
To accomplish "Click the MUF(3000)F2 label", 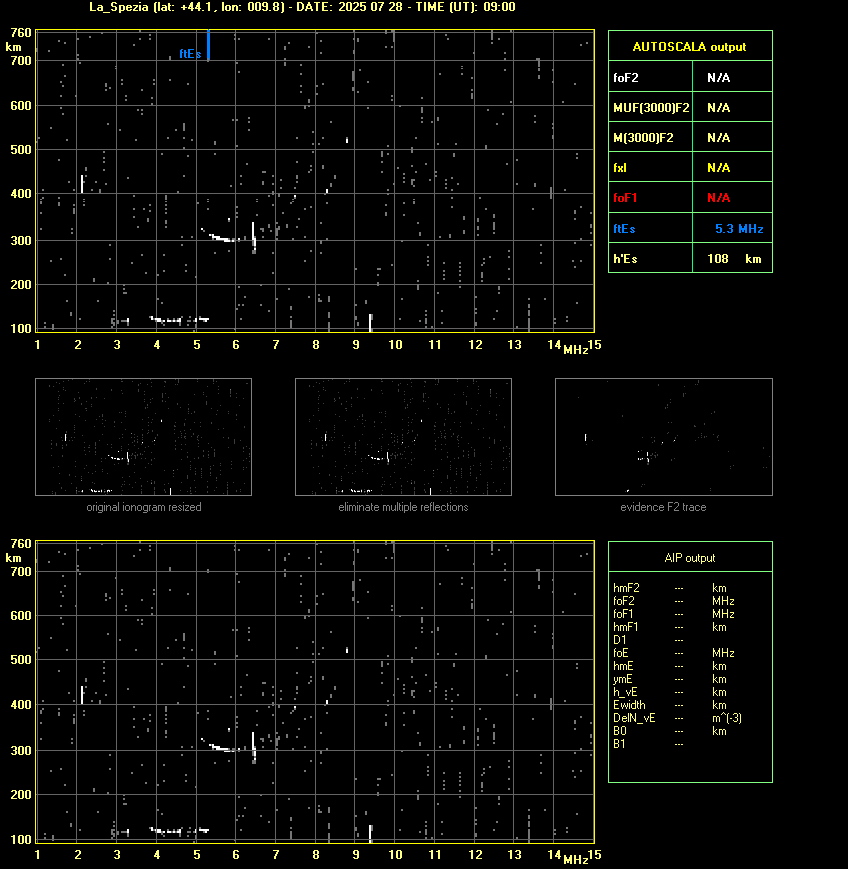I will [x=651, y=108].
